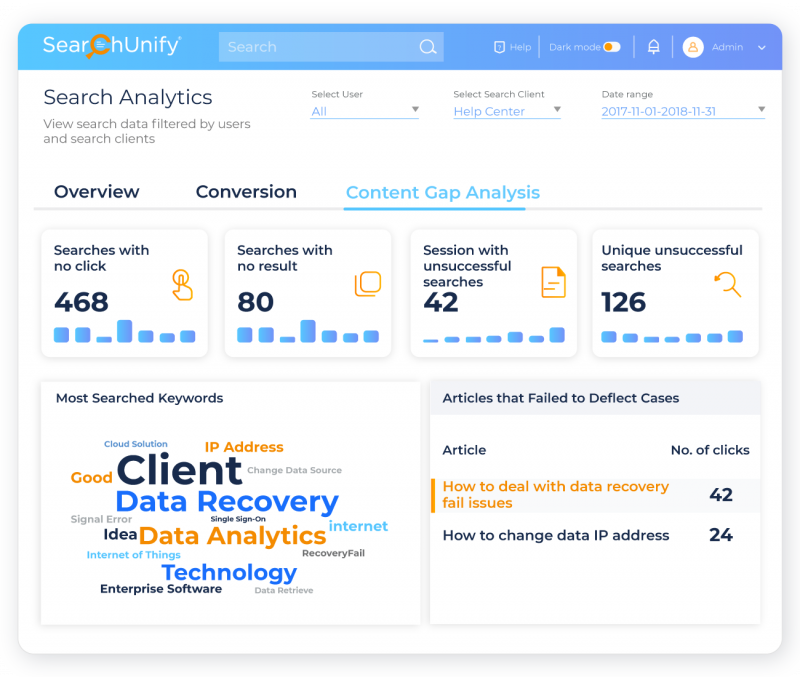Toggle the Dark mode switch
The width and height of the screenshot is (800, 677).
(612, 47)
